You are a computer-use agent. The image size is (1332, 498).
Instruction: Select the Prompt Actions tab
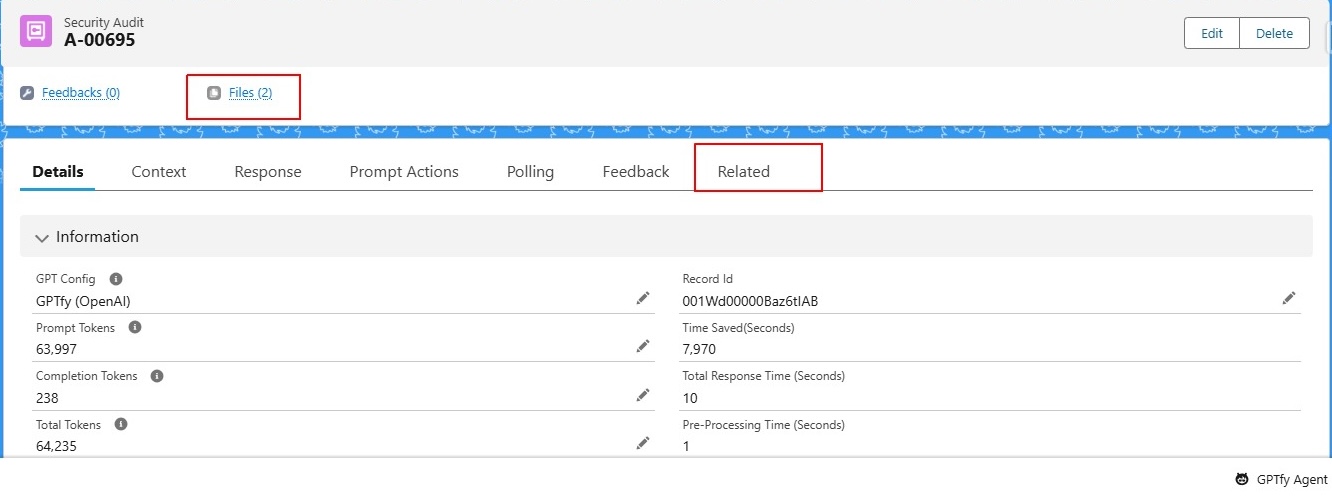pos(404,172)
